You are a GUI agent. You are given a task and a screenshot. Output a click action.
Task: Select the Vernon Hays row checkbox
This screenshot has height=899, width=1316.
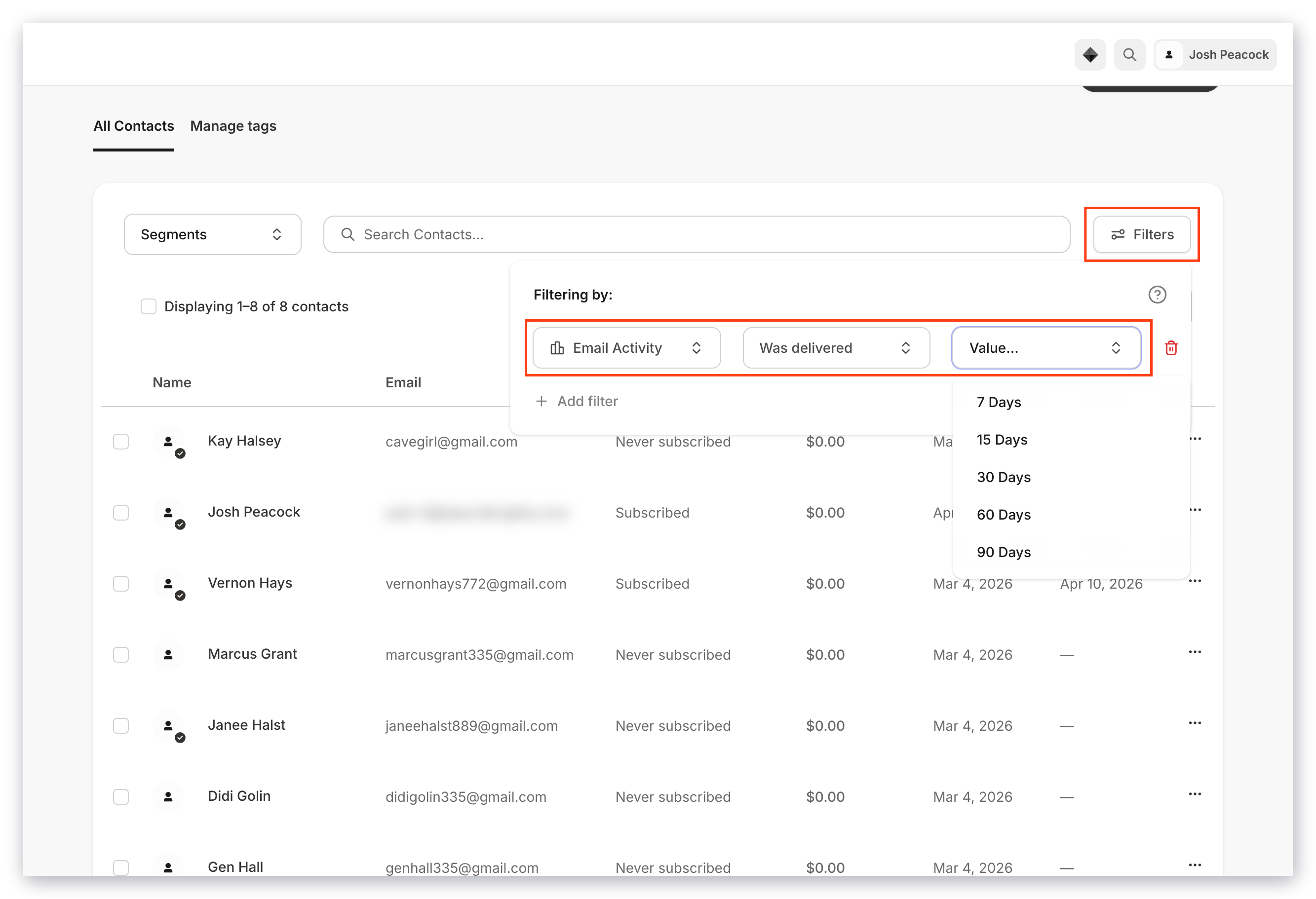(x=120, y=583)
